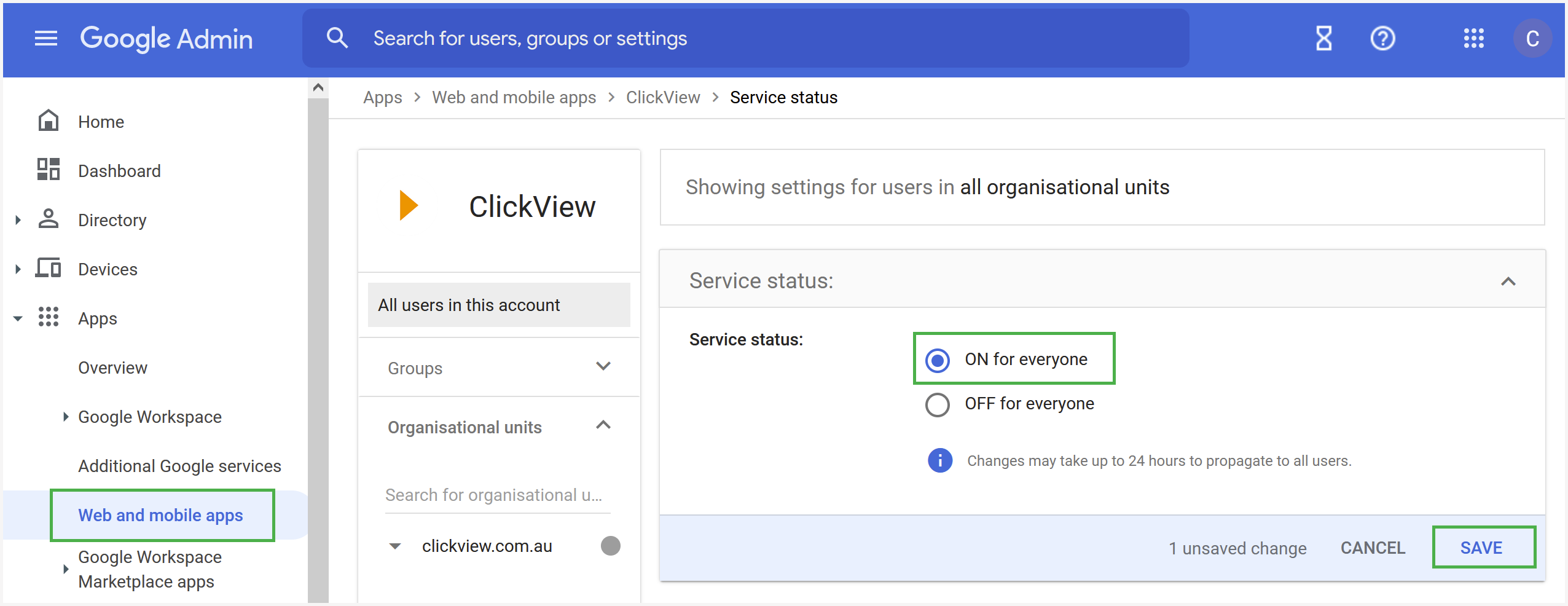Click the Directory person icon
The height and width of the screenshot is (606, 1568).
tap(49, 219)
